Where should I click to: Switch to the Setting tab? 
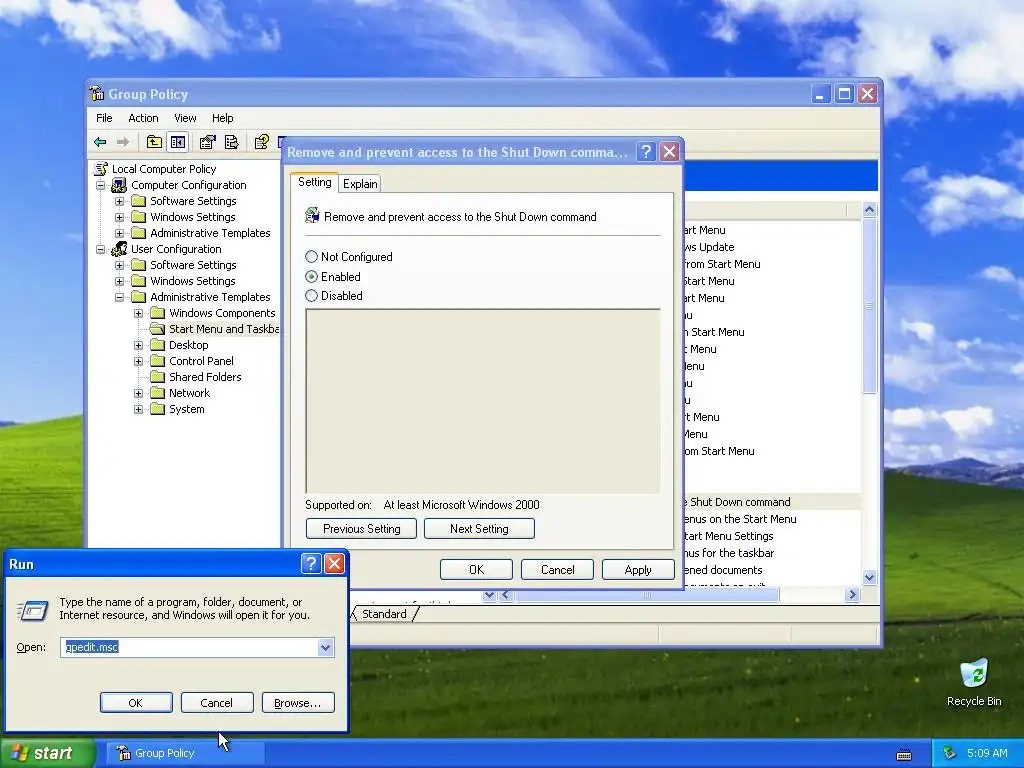pos(314,182)
